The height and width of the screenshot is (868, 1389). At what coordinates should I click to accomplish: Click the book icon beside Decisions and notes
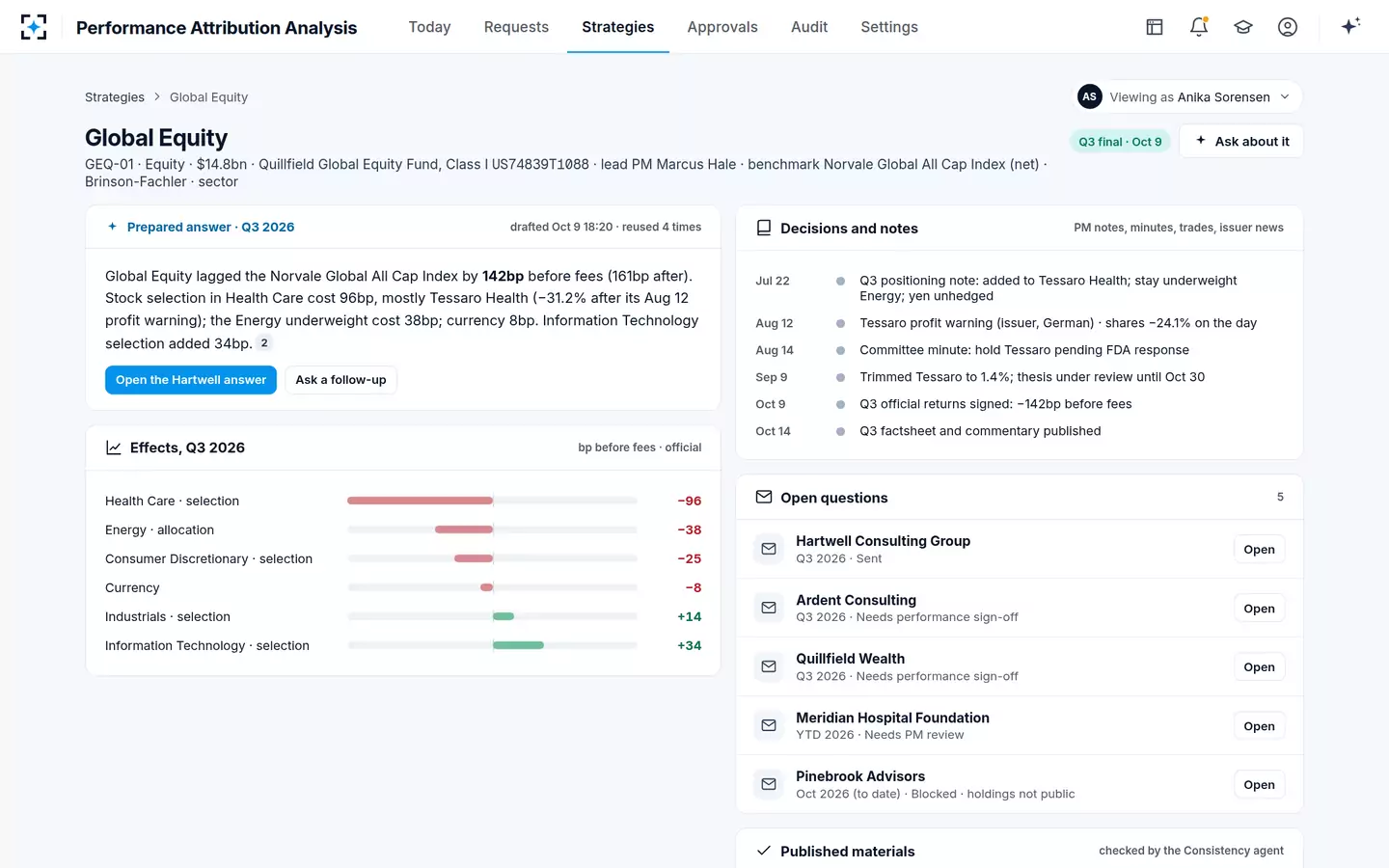tap(764, 228)
